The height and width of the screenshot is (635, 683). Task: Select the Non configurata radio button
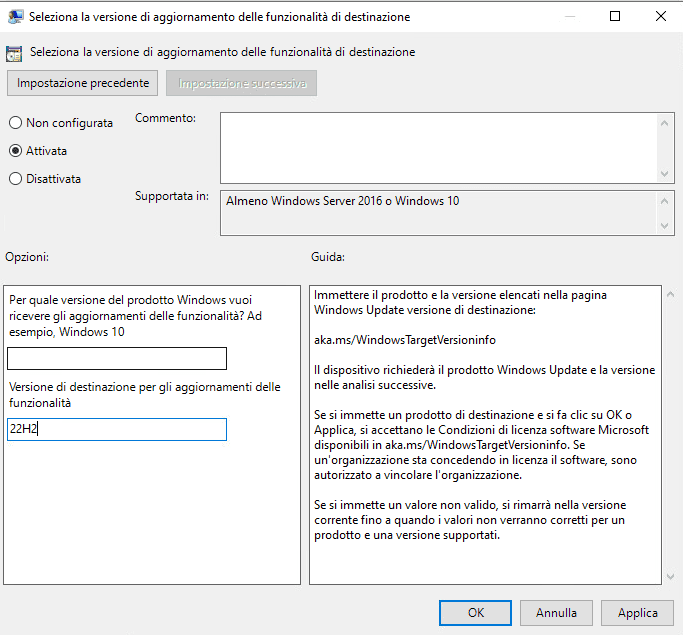tap(15, 123)
